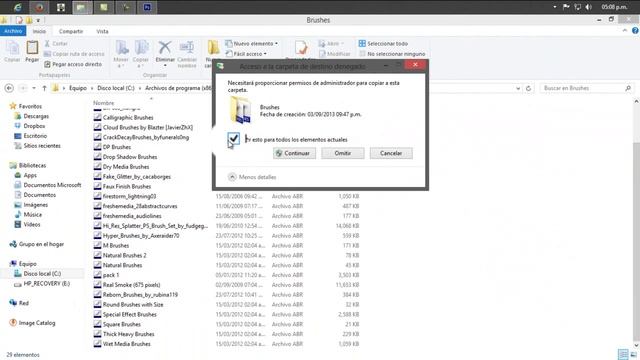Click the Help question mark icon

(x=635, y=31)
